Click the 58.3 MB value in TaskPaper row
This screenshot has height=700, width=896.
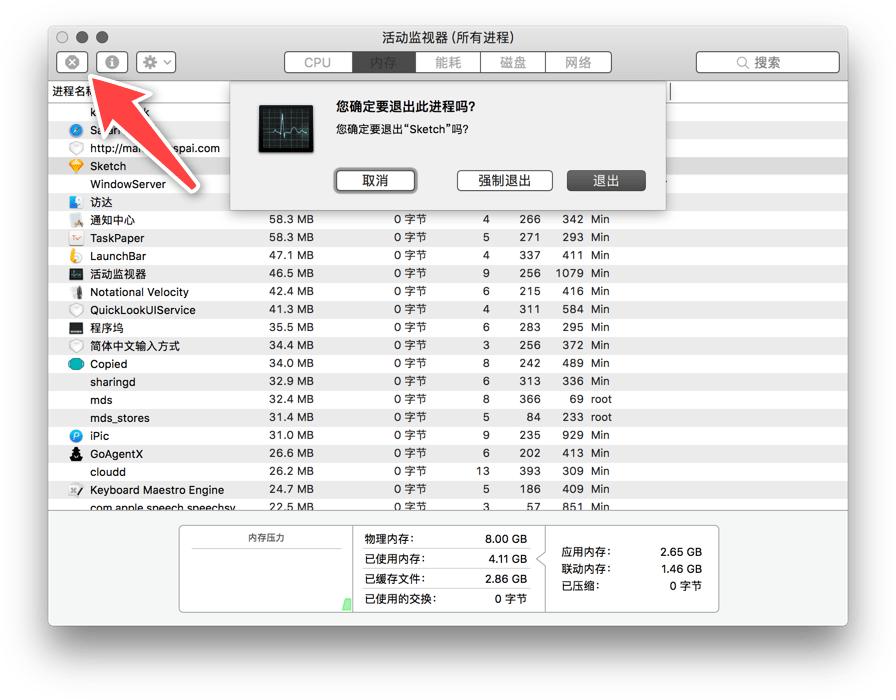[291, 237]
